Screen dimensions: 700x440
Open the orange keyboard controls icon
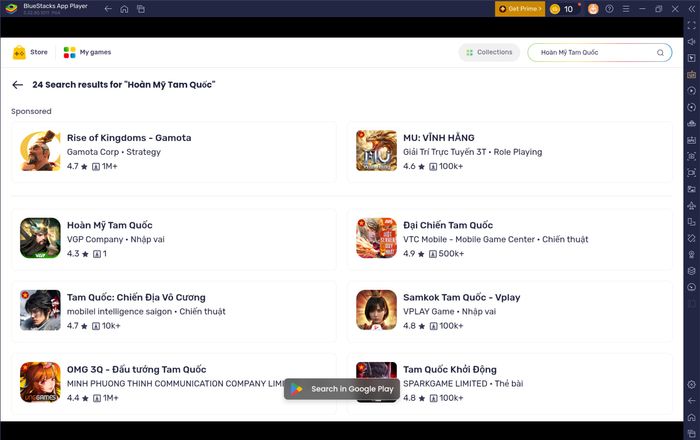(692, 75)
